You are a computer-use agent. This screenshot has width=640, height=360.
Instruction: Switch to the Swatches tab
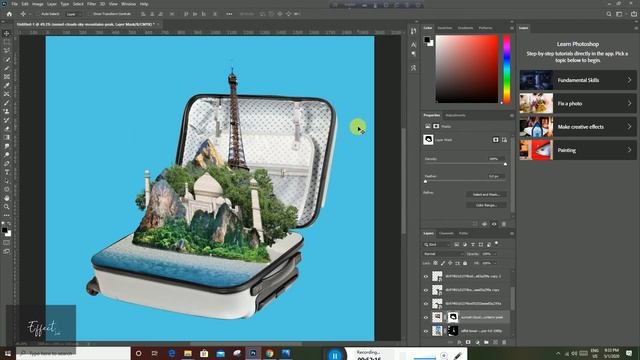[445, 28]
